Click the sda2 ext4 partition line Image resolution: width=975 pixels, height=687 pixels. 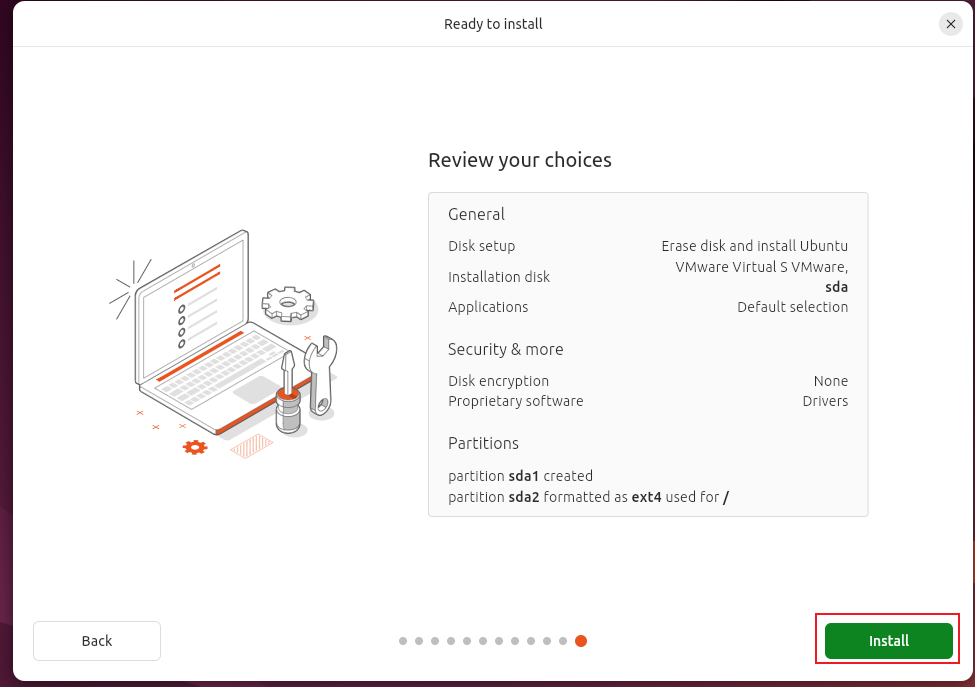pyautogui.click(x=588, y=497)
